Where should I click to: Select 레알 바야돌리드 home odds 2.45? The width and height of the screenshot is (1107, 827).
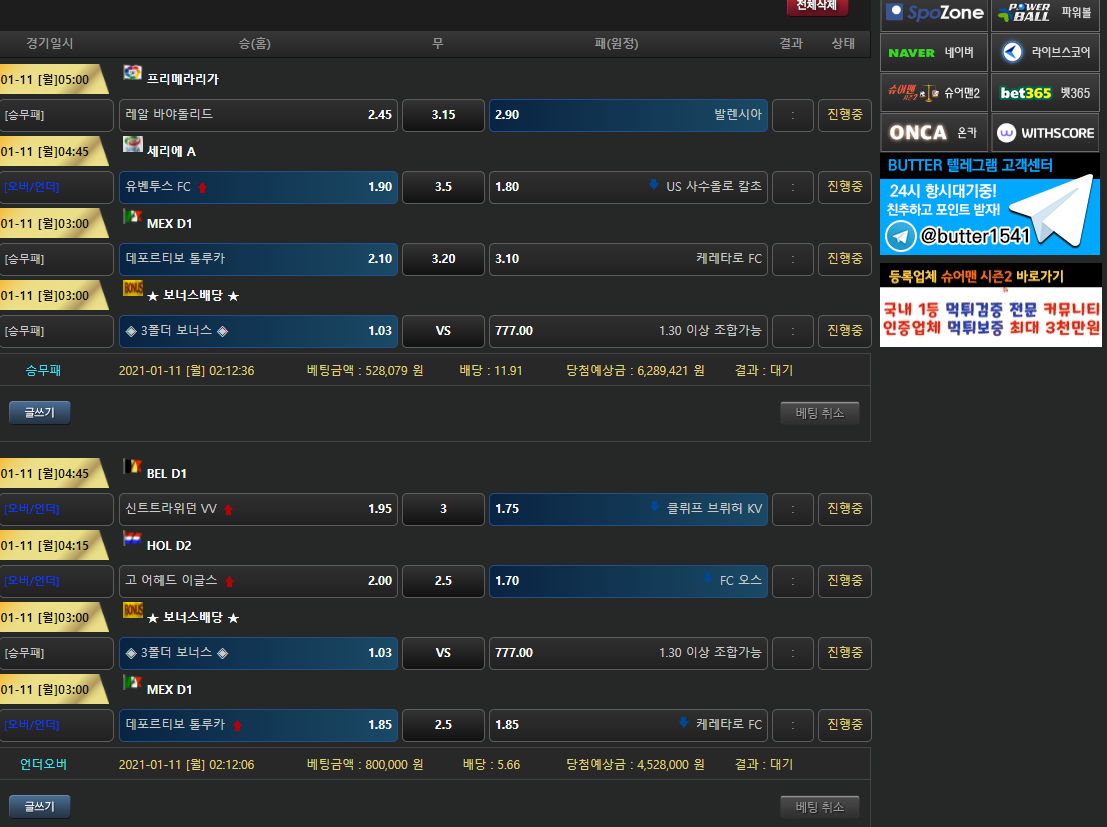click(258, 115)
